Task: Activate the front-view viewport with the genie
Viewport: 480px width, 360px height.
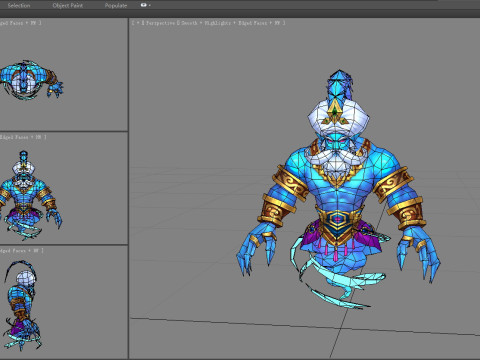Action: pos(63,188)
